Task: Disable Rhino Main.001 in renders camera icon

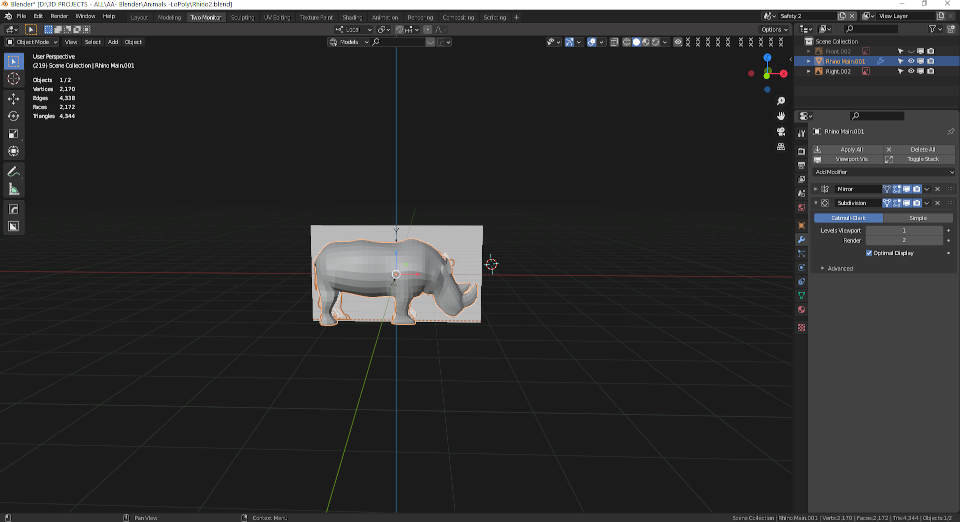Action: point(931,61)
